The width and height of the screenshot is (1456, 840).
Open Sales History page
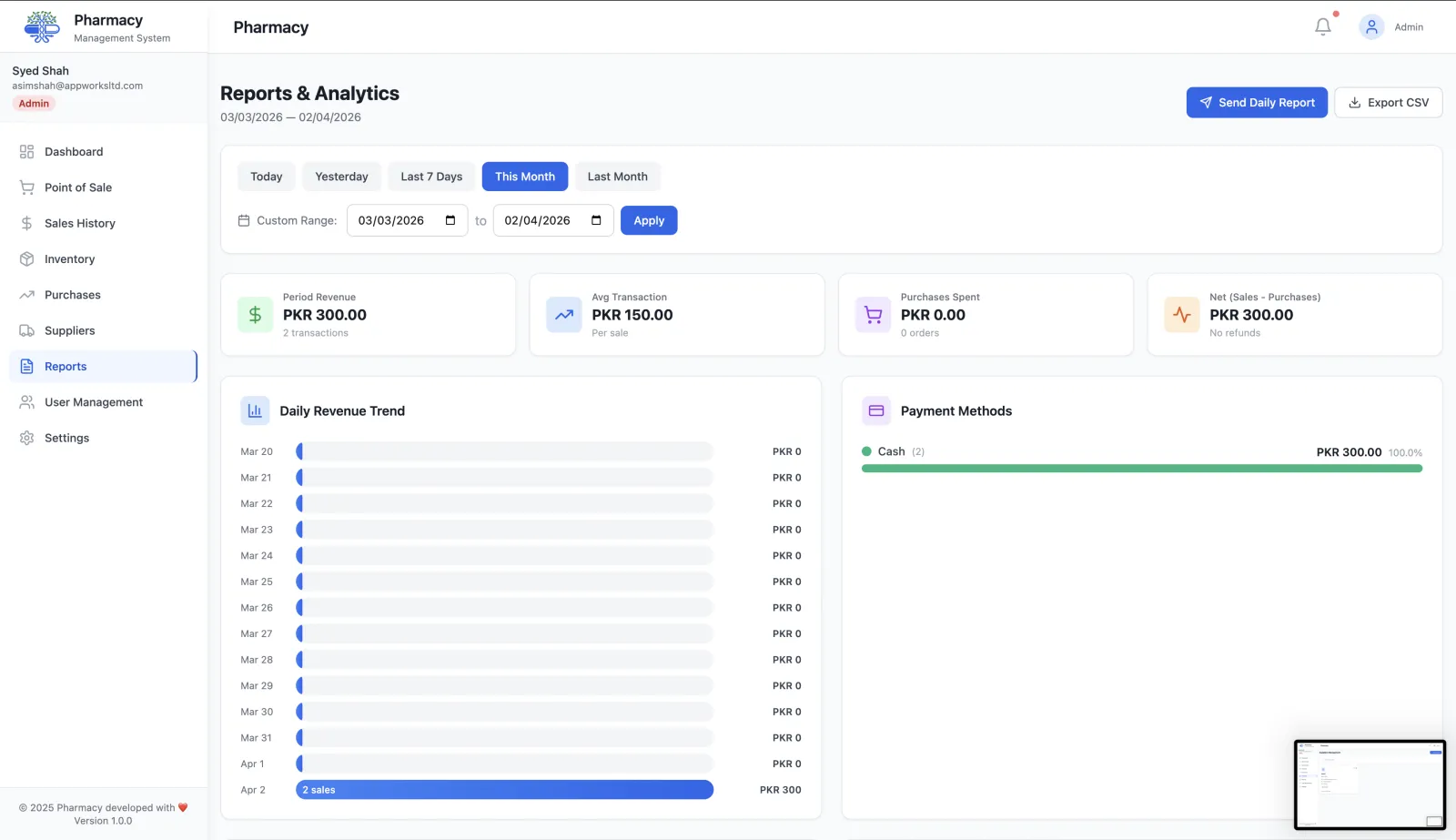tap(103, 223)
